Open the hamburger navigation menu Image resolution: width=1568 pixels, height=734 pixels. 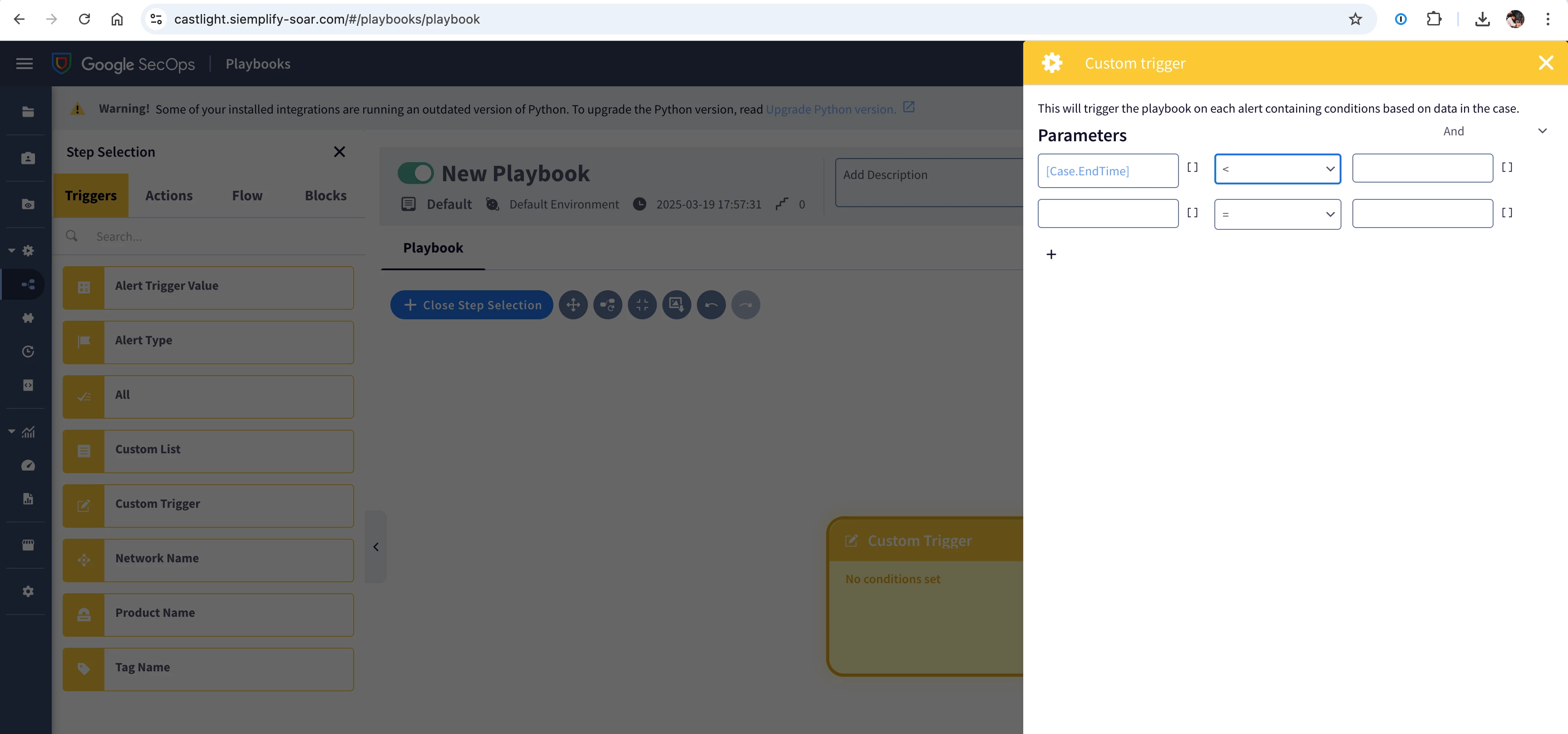pyautogui.click(x=25, y=63)
